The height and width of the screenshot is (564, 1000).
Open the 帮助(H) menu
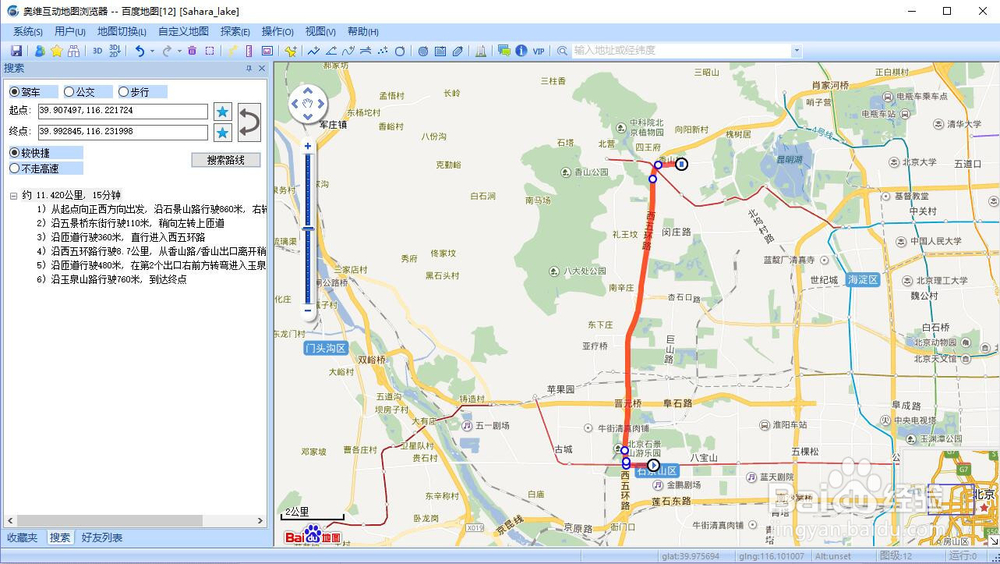pyautogui.click(x=363, y=31)
